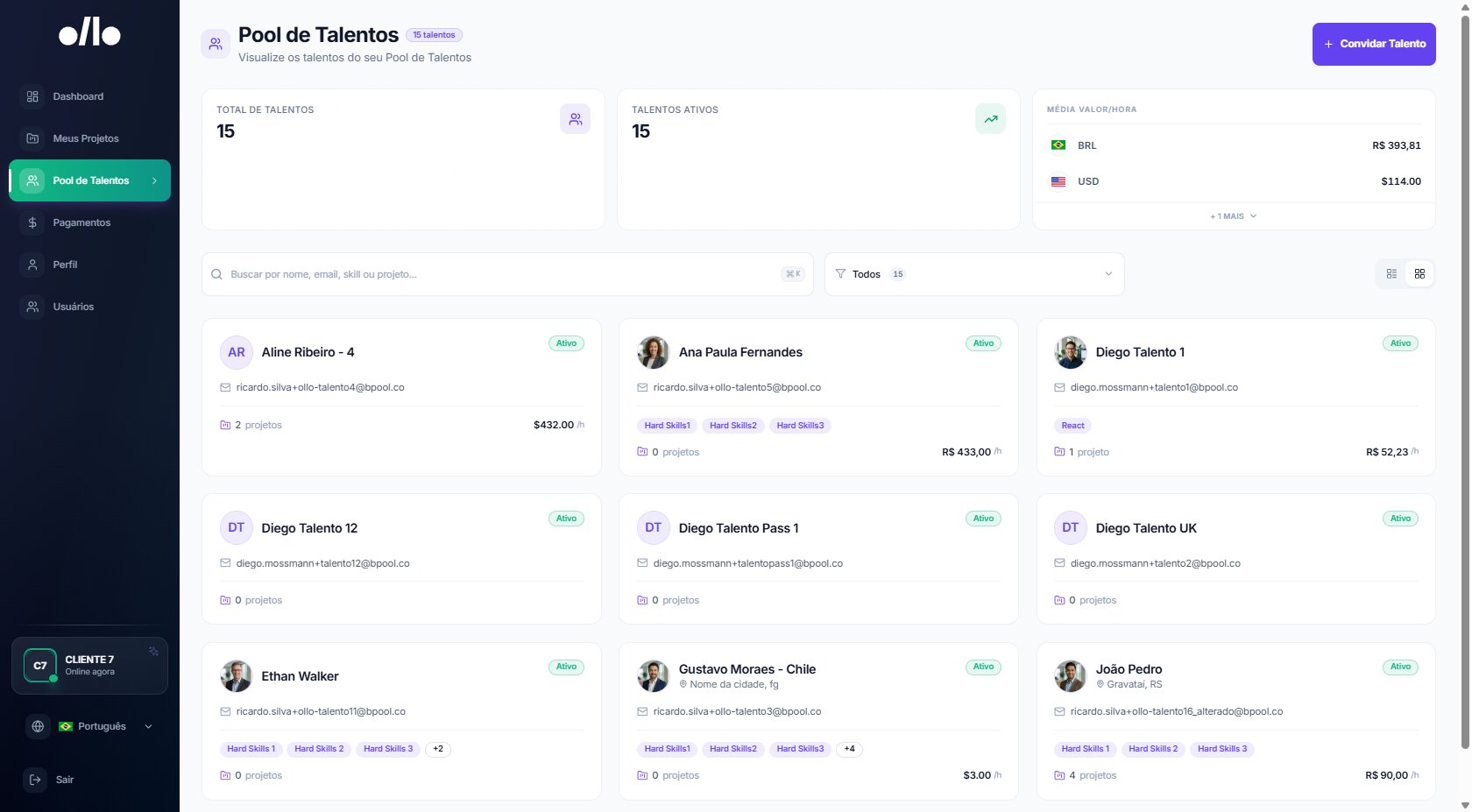This screenshot has width=1472, height=812.
Task: Go to Meus Projetos
Action: pos(89,138)
